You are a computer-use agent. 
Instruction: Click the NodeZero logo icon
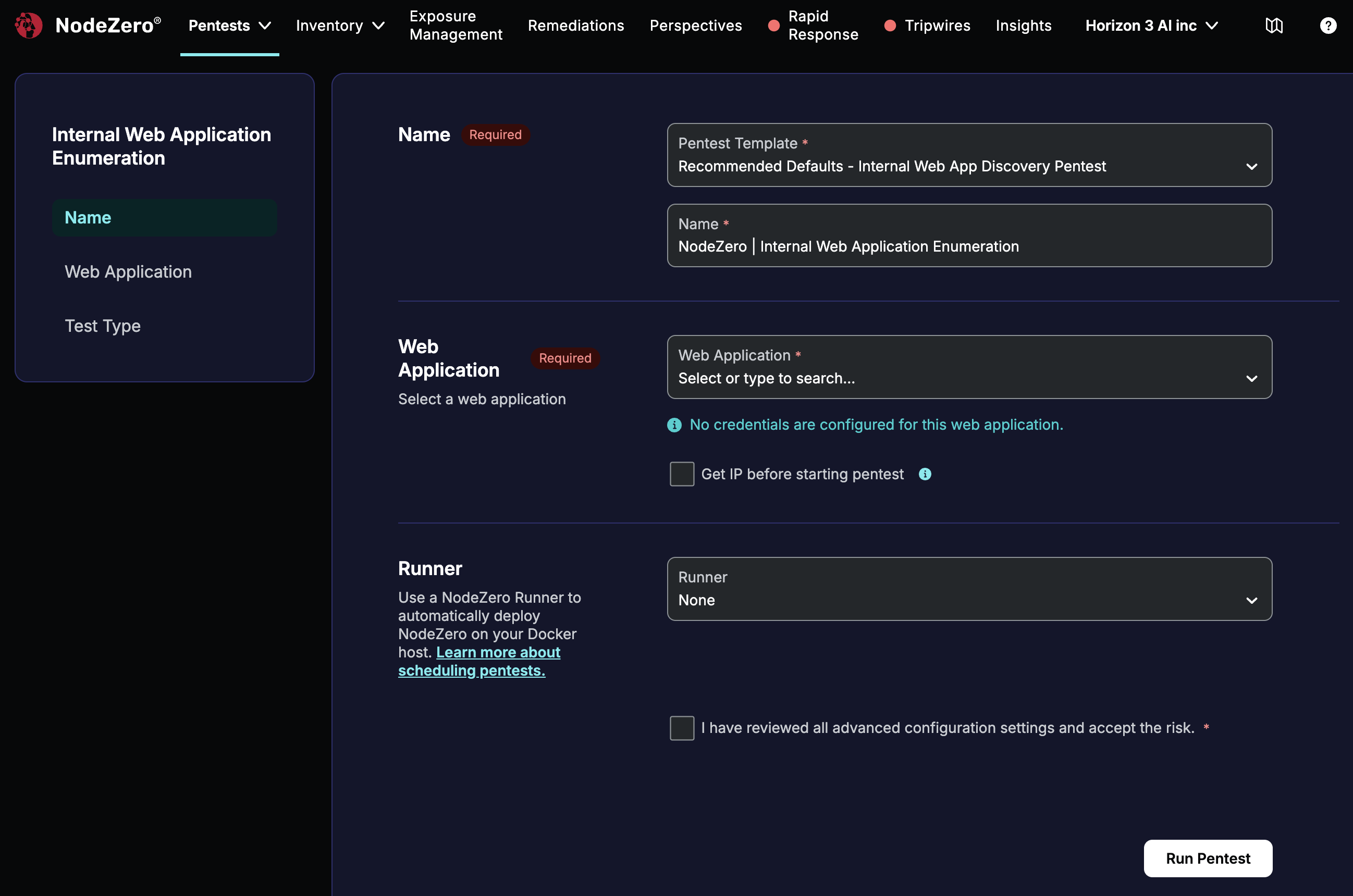point(29,25)
